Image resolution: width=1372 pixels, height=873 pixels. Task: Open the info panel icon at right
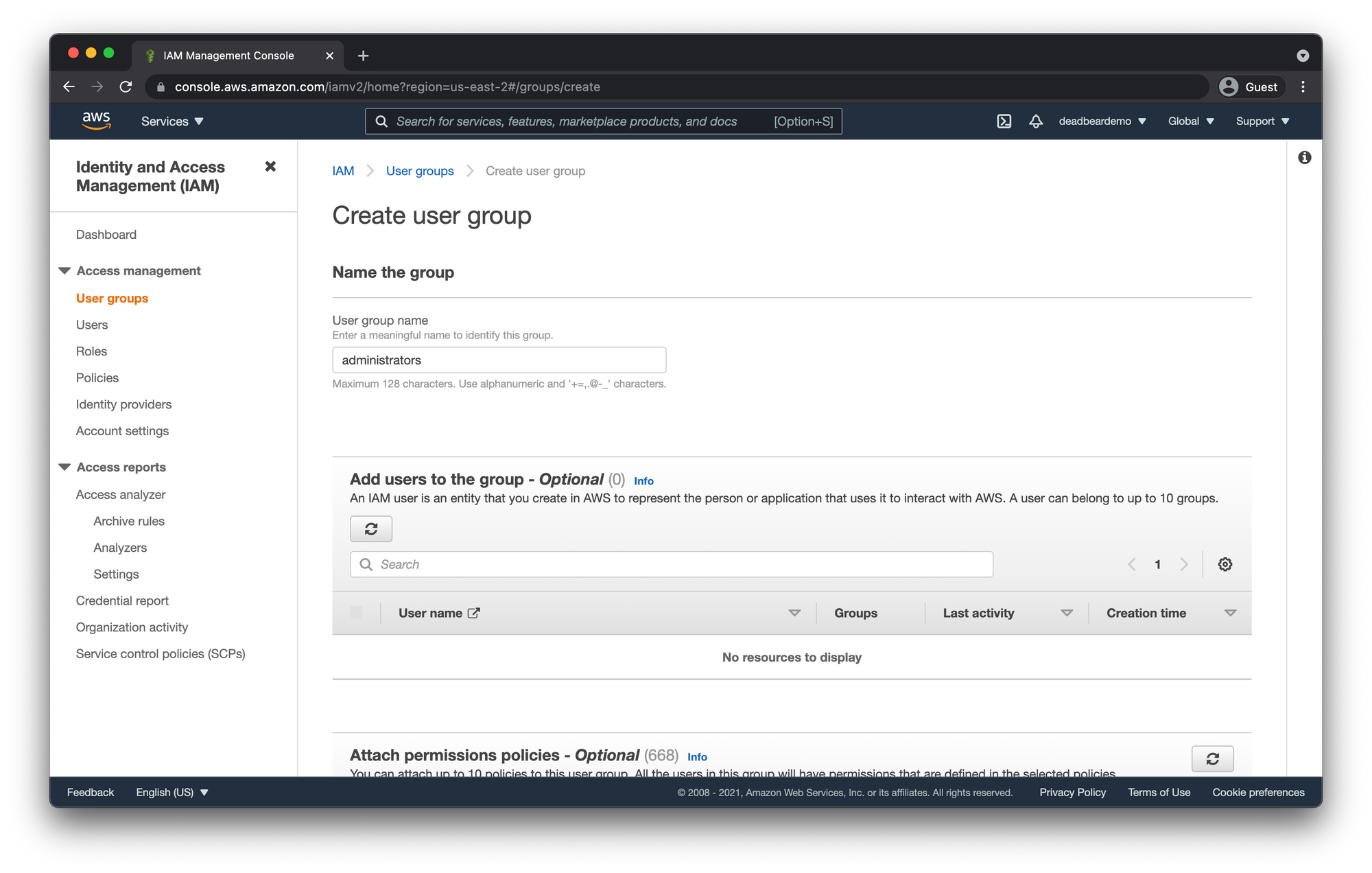(x=1304, y=158)
